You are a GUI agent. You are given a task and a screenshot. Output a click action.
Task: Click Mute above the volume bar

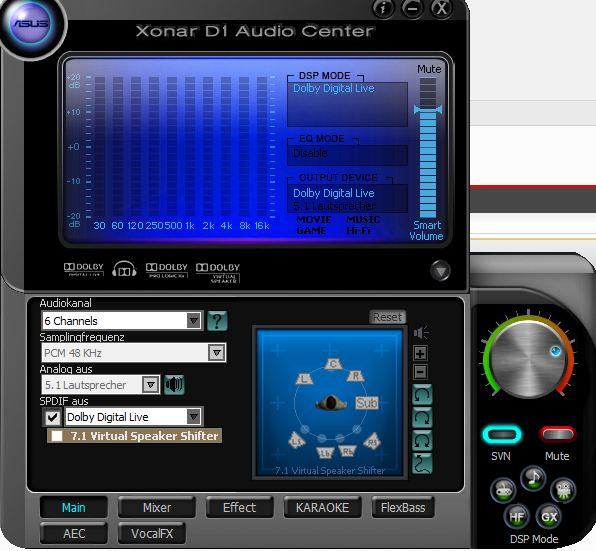(429, 69)
